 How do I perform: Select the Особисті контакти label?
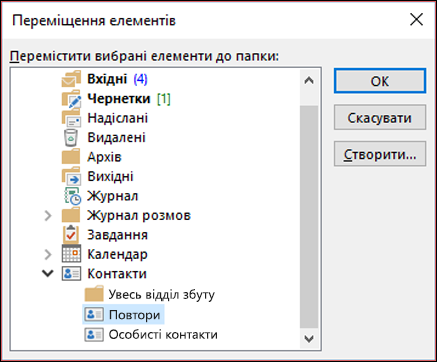(163, 334)
